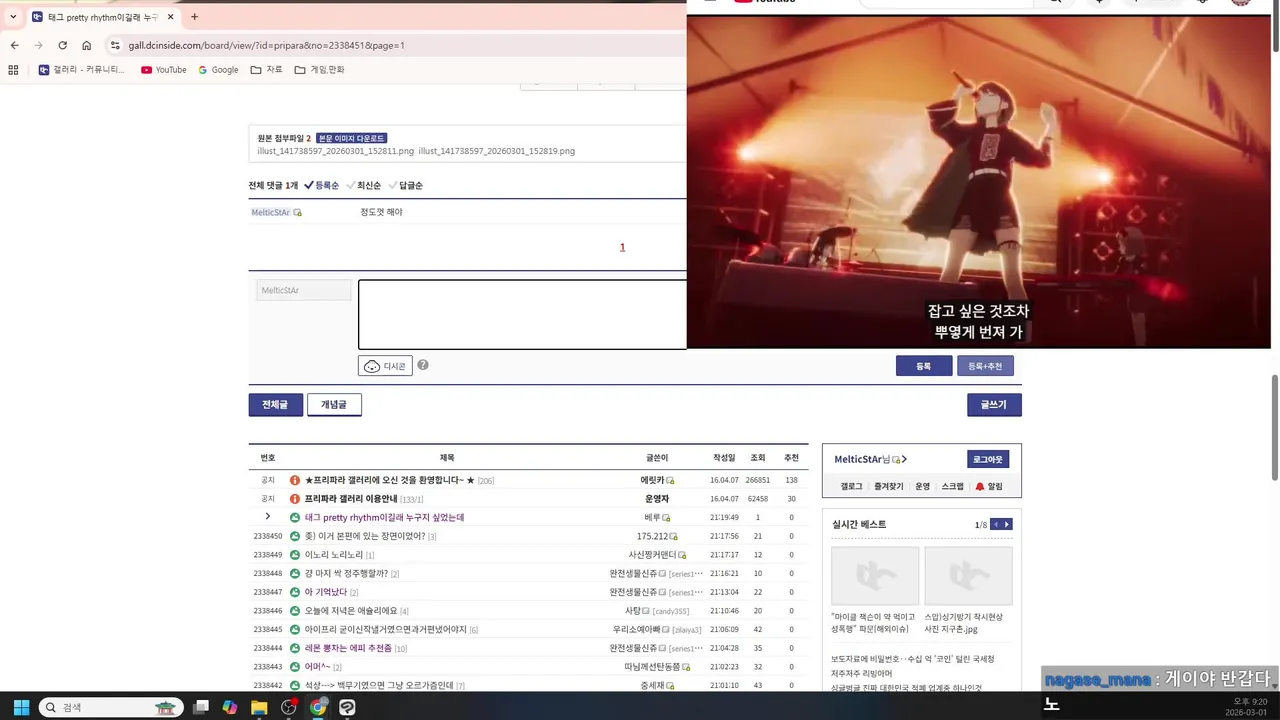Open notice 프리파라 갤러리에 오신 것을 환영합니다
Image resolution: width=1280 pixels, height=720 pixels.
[x=390, y=480]
